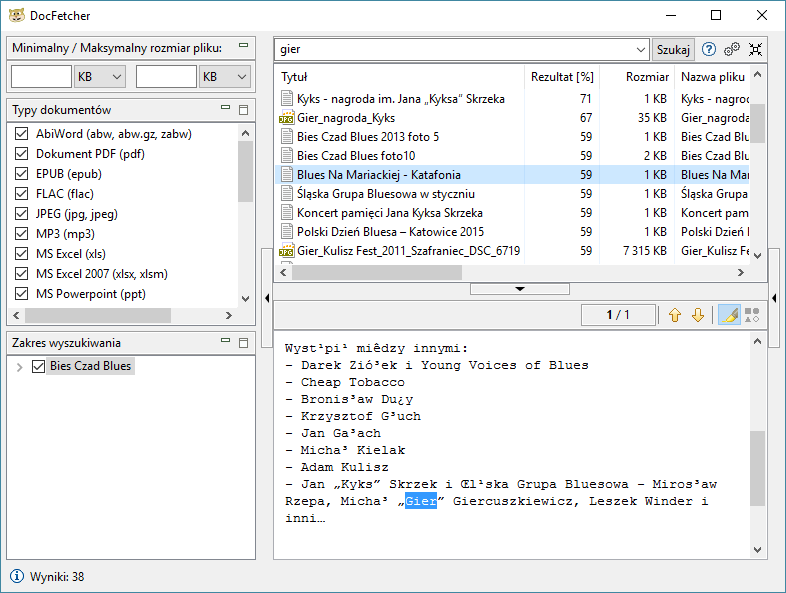Toggle the EPUB (epub) checkbox
786x593 pixels.
tap(22, 174)
